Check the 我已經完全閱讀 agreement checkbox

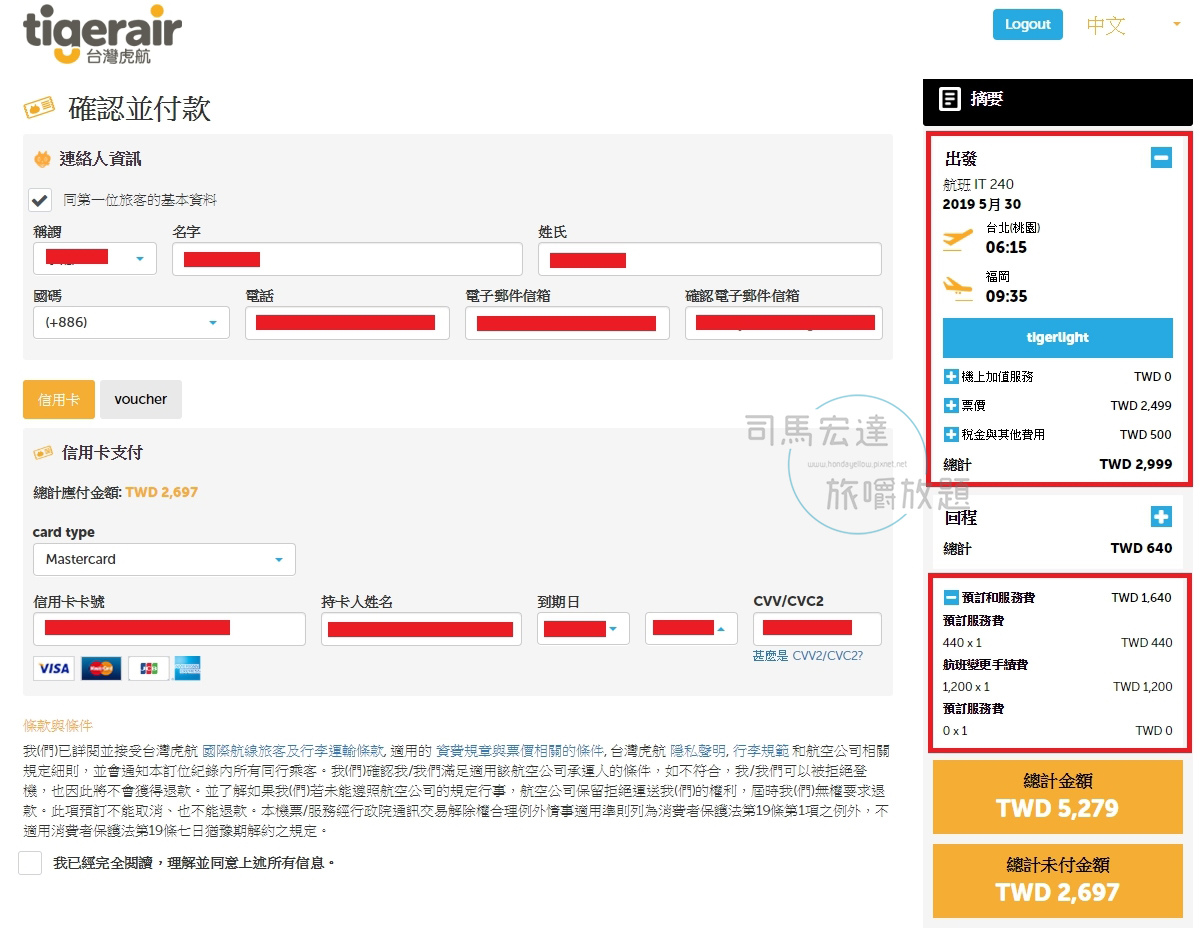(30, 862)
